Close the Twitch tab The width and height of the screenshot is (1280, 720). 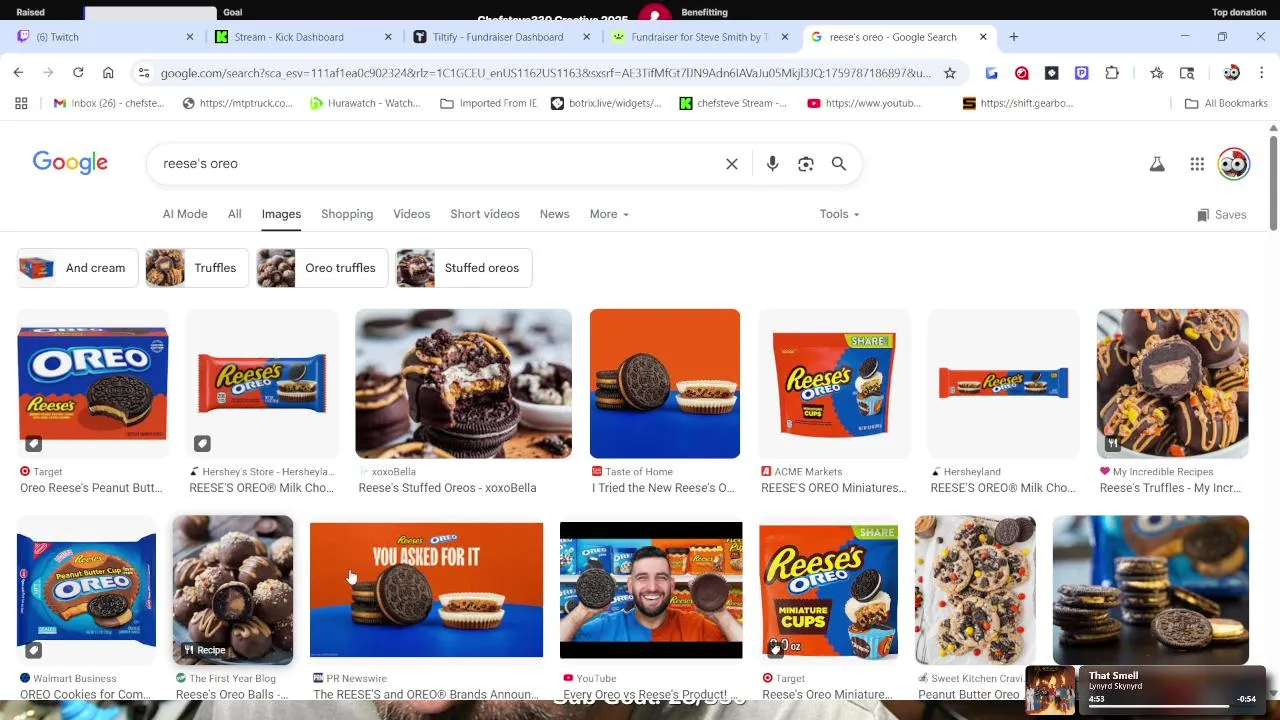(x=190, y=37)
